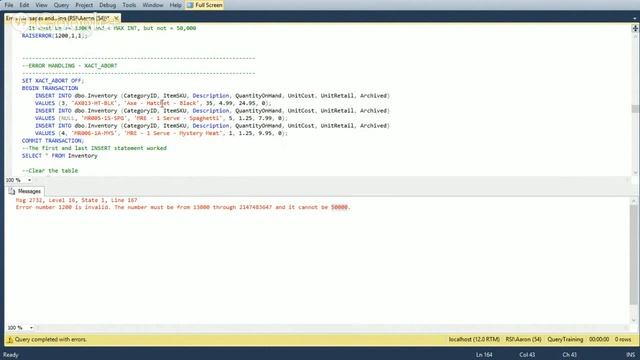This screenshot has height=360, width=640.
Task: Open the Window menu
Action: pos(153,5)
